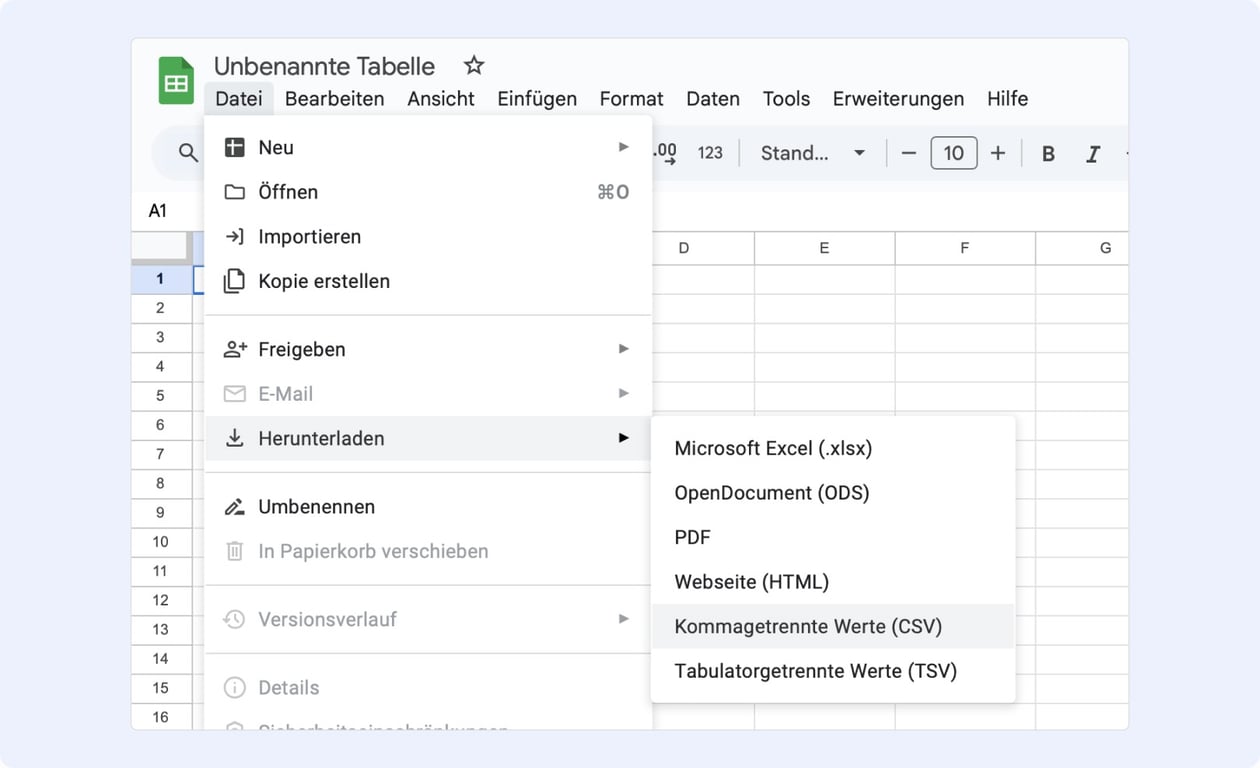Download as PDF
The image size is (1260, 768).
[832, 538]
